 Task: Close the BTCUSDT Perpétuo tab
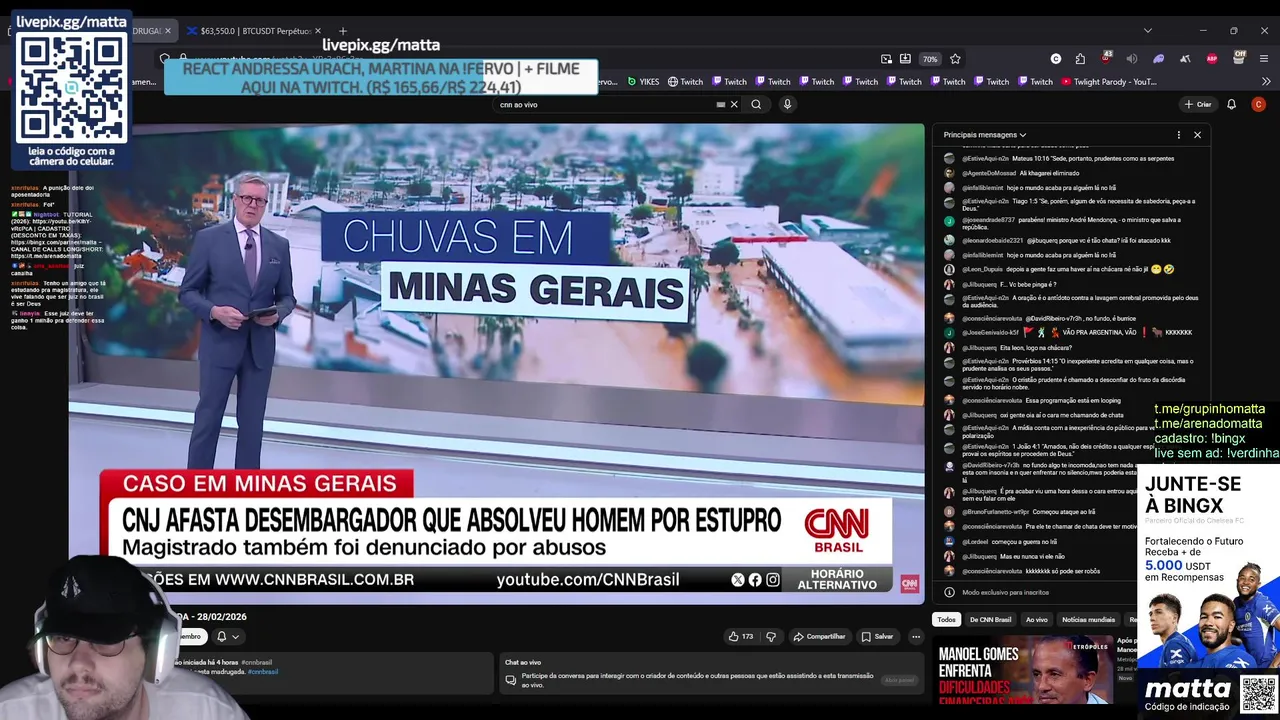(x=320, y=31)
